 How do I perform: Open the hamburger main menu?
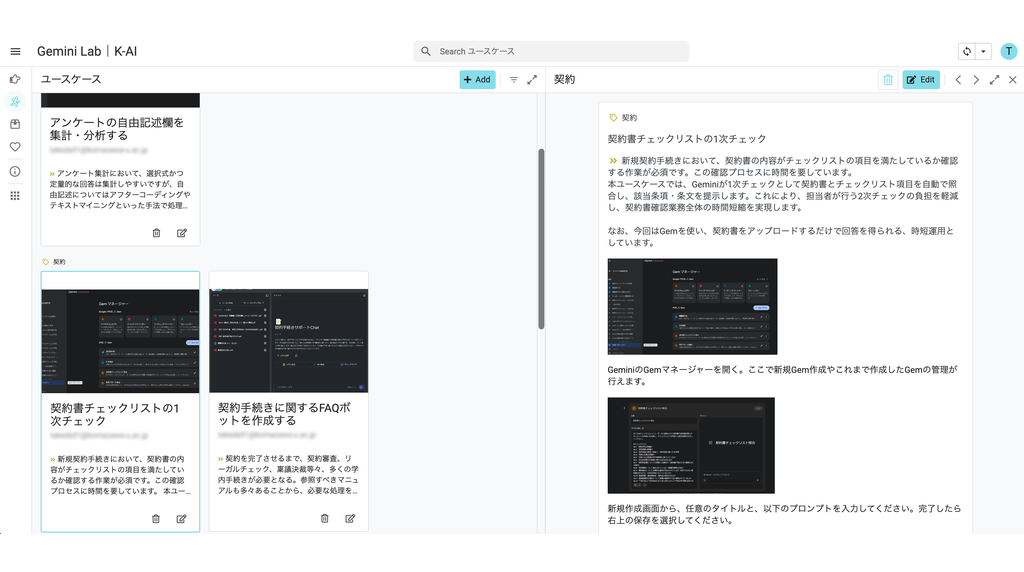(15, 51)
